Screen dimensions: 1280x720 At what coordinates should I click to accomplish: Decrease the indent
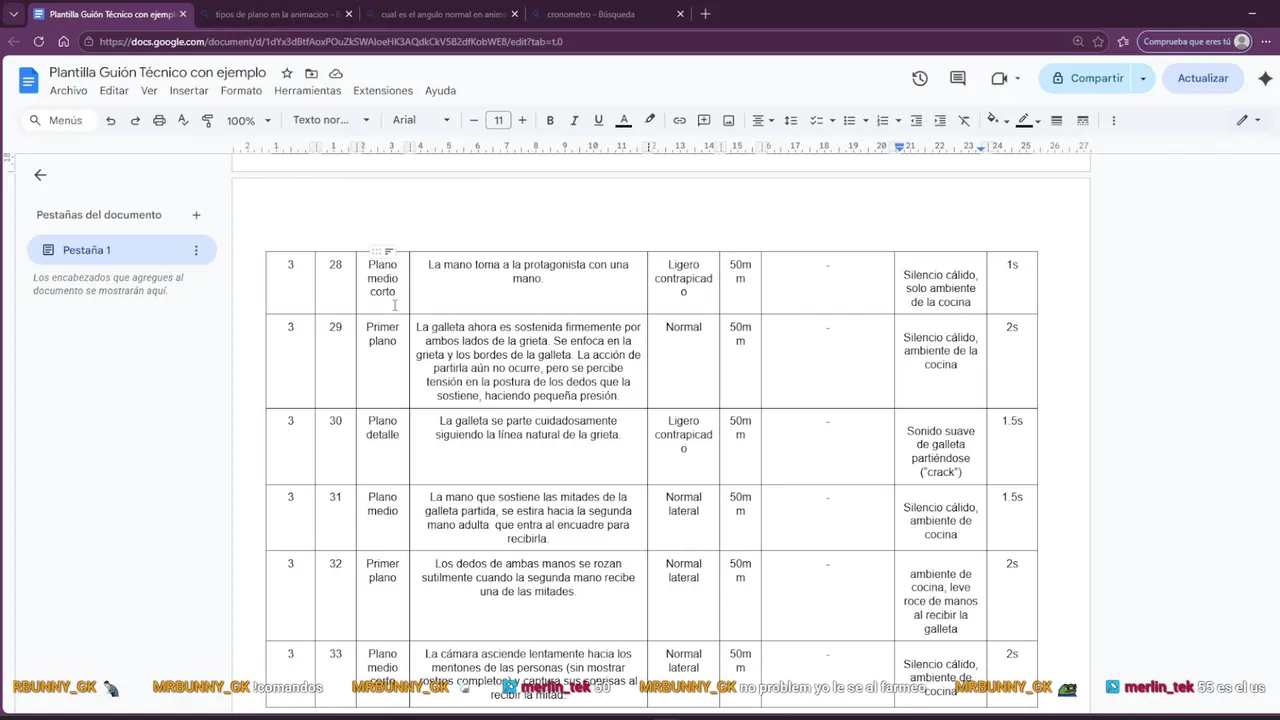point(916,120)
